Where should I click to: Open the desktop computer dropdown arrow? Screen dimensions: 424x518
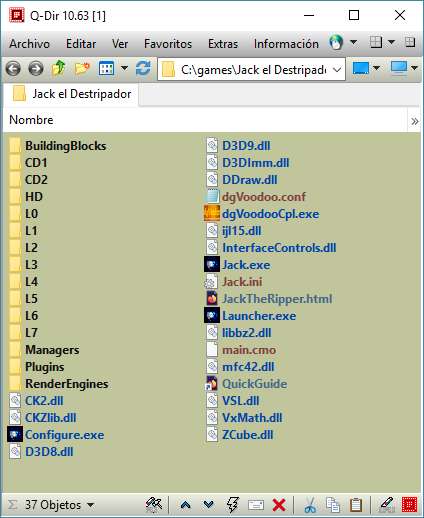[414, 68]
